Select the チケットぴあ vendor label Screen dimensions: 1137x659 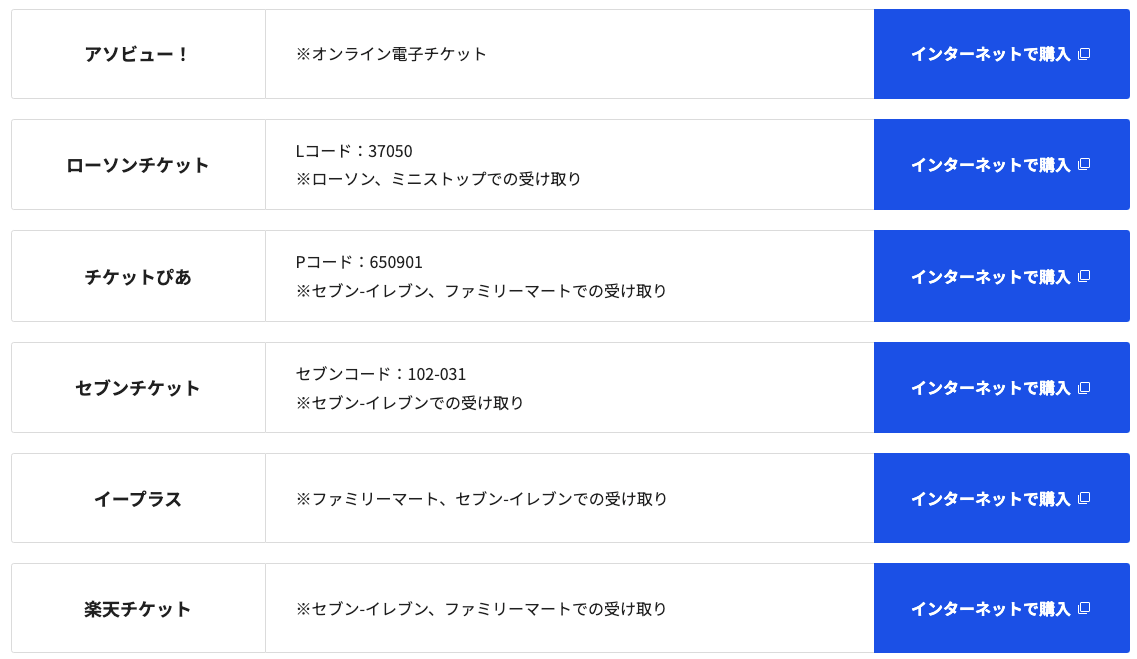point(138,277)
